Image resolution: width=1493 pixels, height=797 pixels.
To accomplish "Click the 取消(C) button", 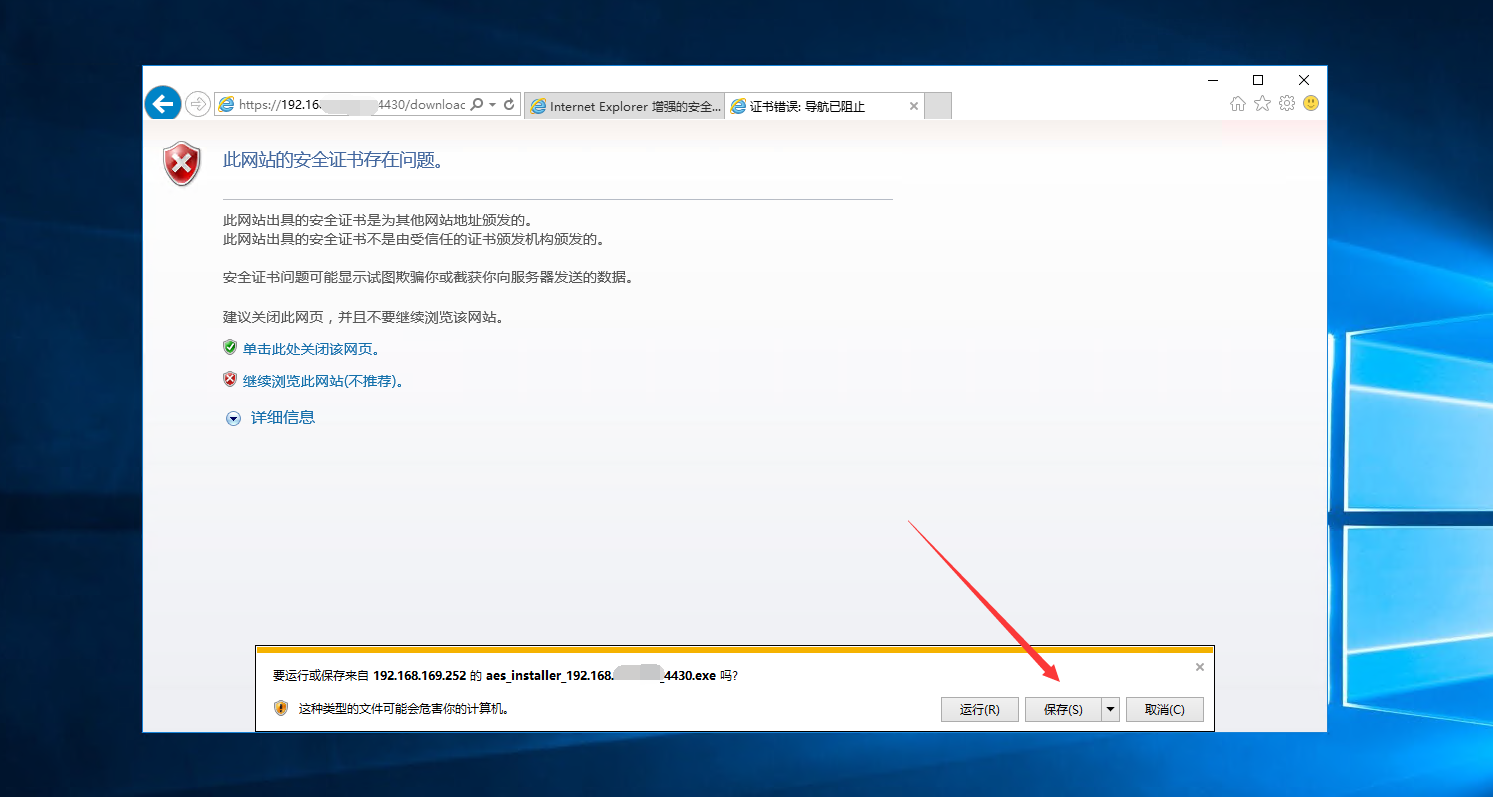I will (1164, 709).
